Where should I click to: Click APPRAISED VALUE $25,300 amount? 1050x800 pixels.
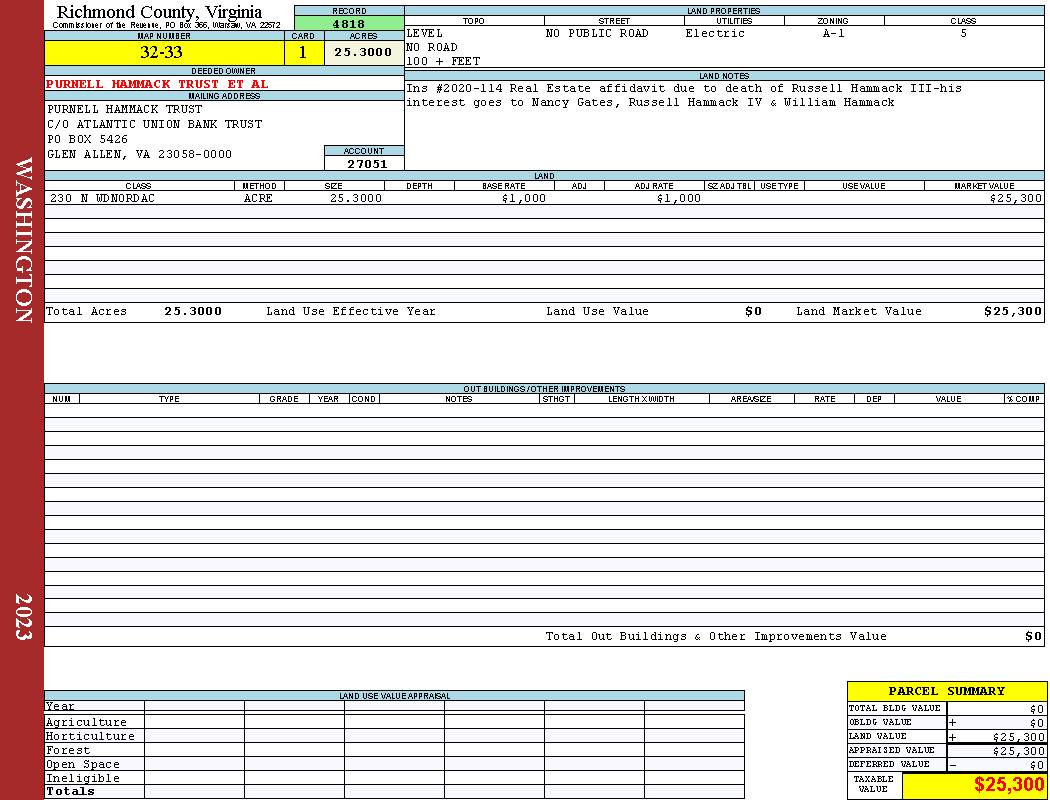(x=1018, y=751)
